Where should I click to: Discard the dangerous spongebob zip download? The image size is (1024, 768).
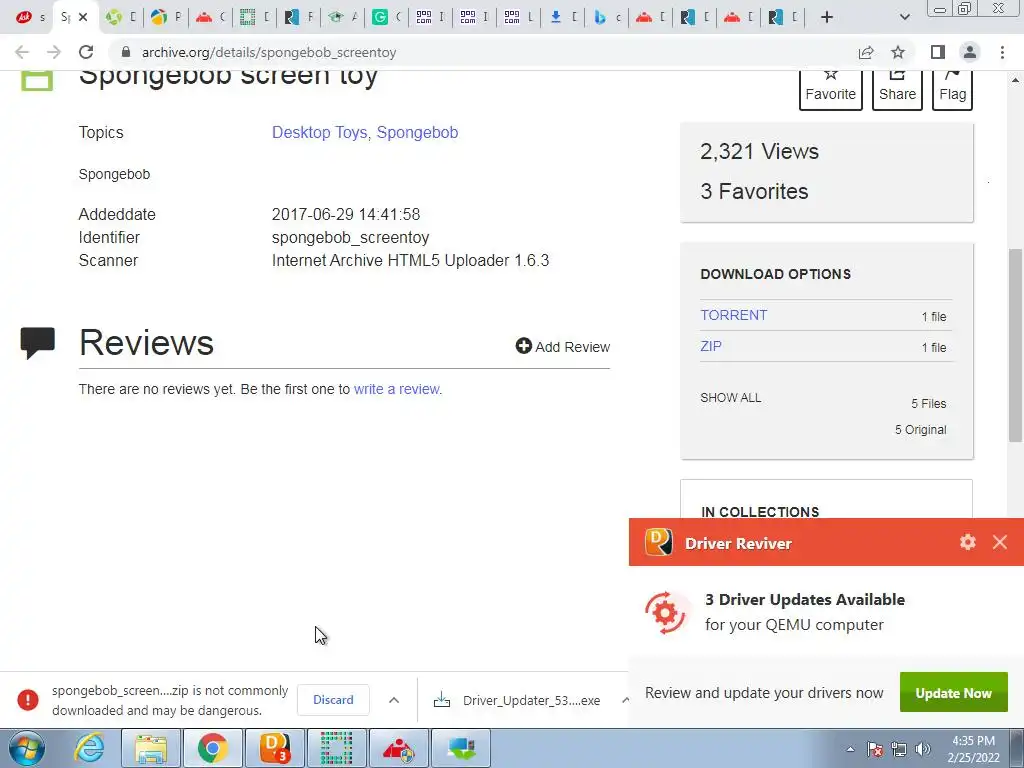[333, 699]
